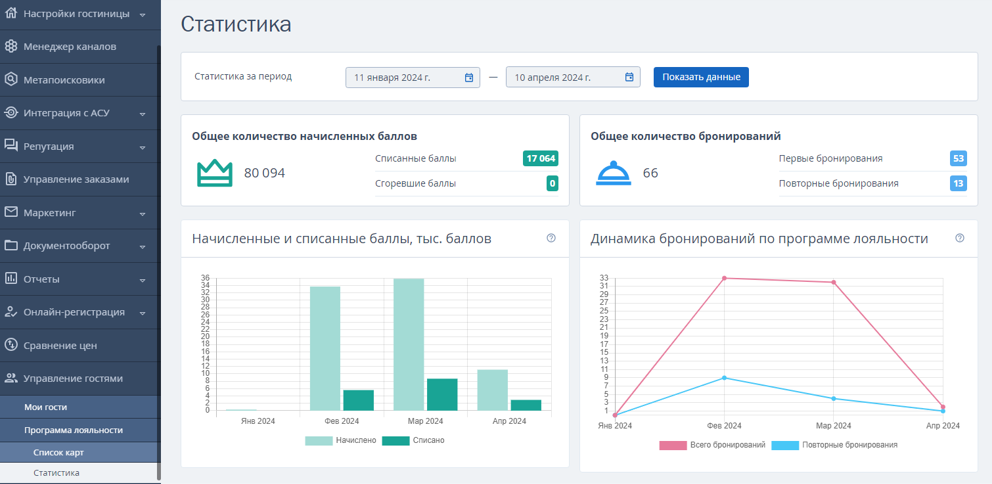
Task: Click the Сравнение цен sidebar icon
Action: point(11,345)
